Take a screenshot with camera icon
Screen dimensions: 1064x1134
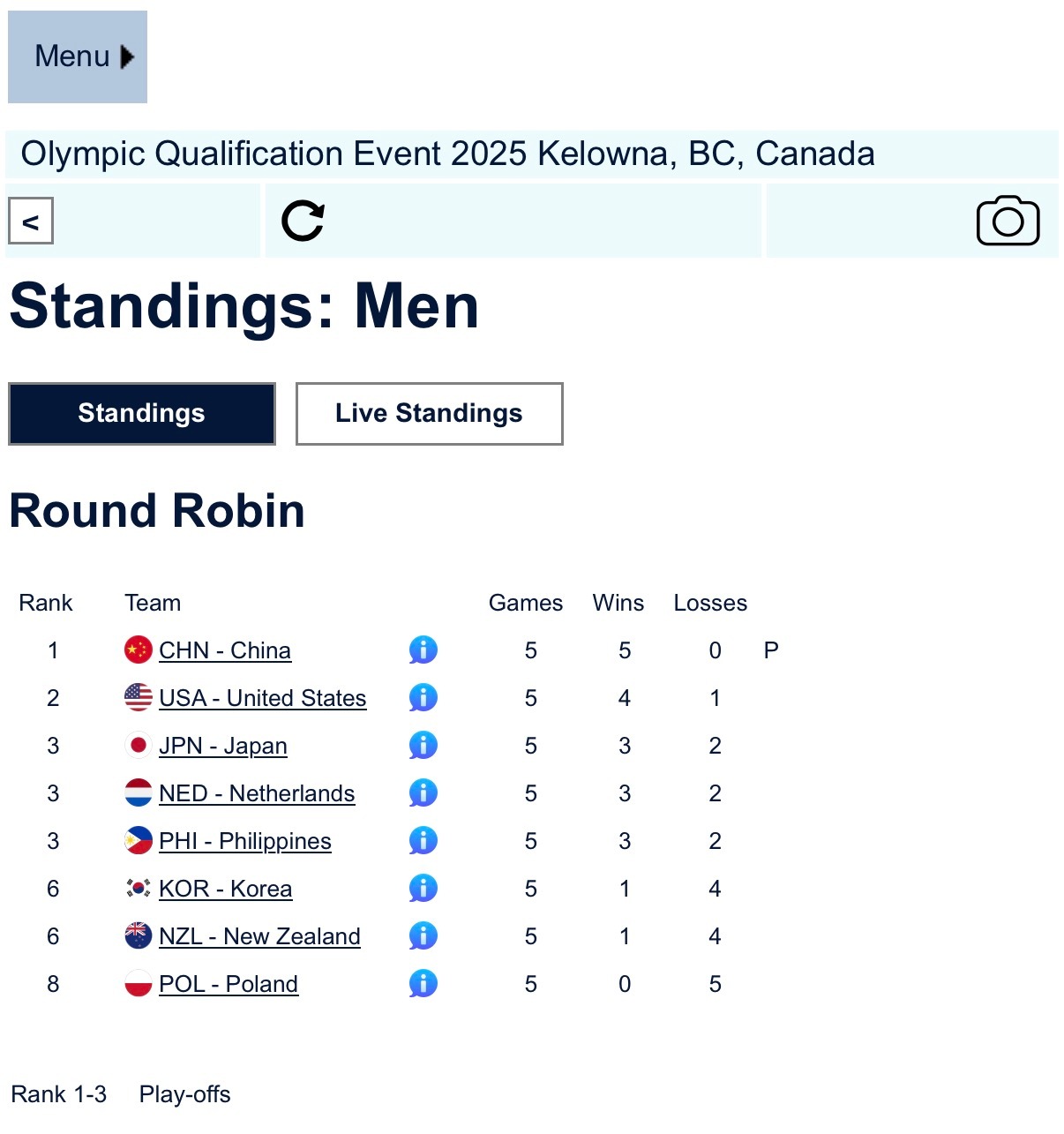pyautogui.click(x=1008, y=221)
